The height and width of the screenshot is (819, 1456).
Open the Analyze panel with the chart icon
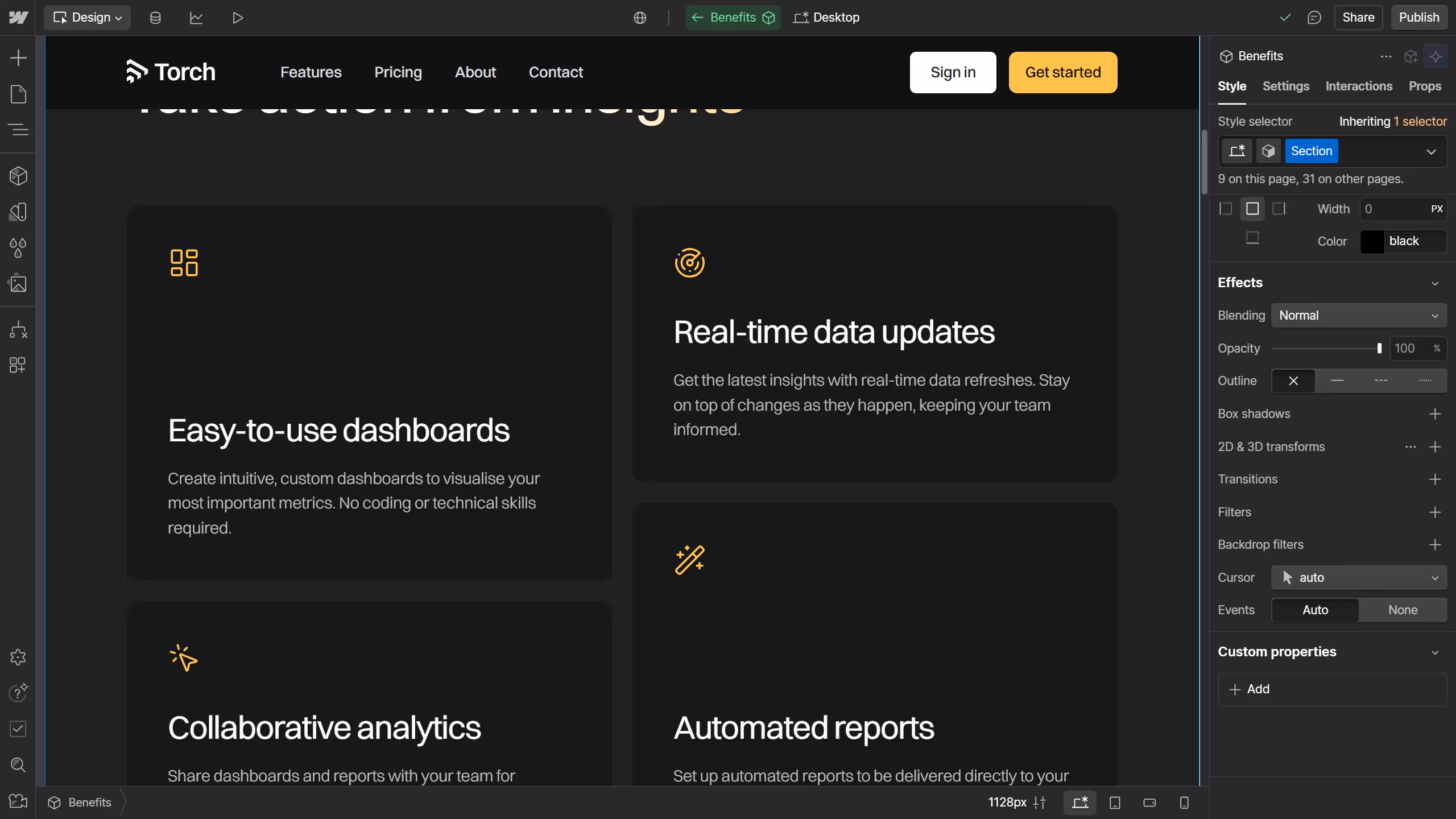[x=196, y=18]
